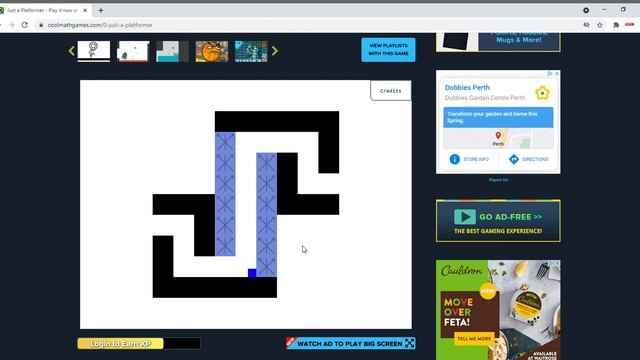Open the AdChoices triangle icon
Screen dimensions: 640x360
pyautogui.click(x=550, y=73)
